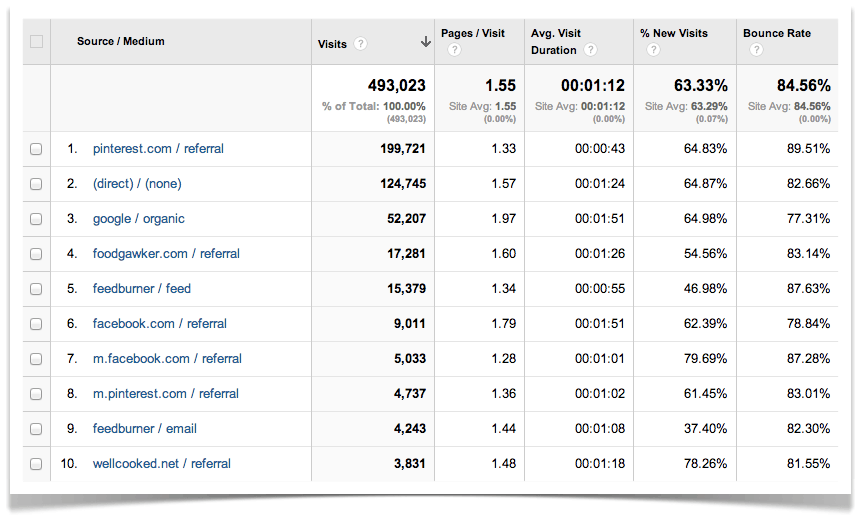
Task: Click the google / organic link
Action: pyautogui.click(x=138, y=219)
